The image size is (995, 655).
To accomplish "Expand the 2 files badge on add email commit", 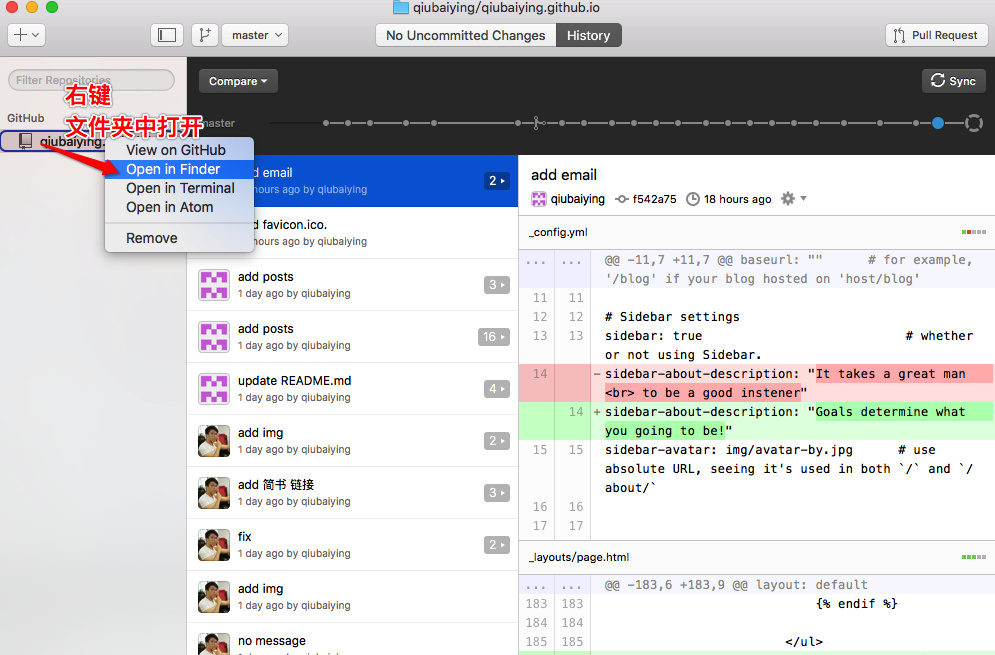I will pyautogui.click(x=497, y=181).
